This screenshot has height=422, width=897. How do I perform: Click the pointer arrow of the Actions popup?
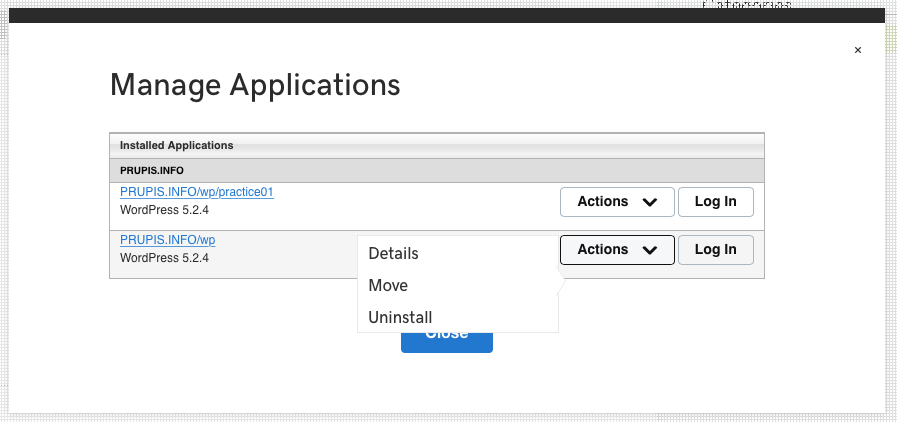(x=561, y=284)
